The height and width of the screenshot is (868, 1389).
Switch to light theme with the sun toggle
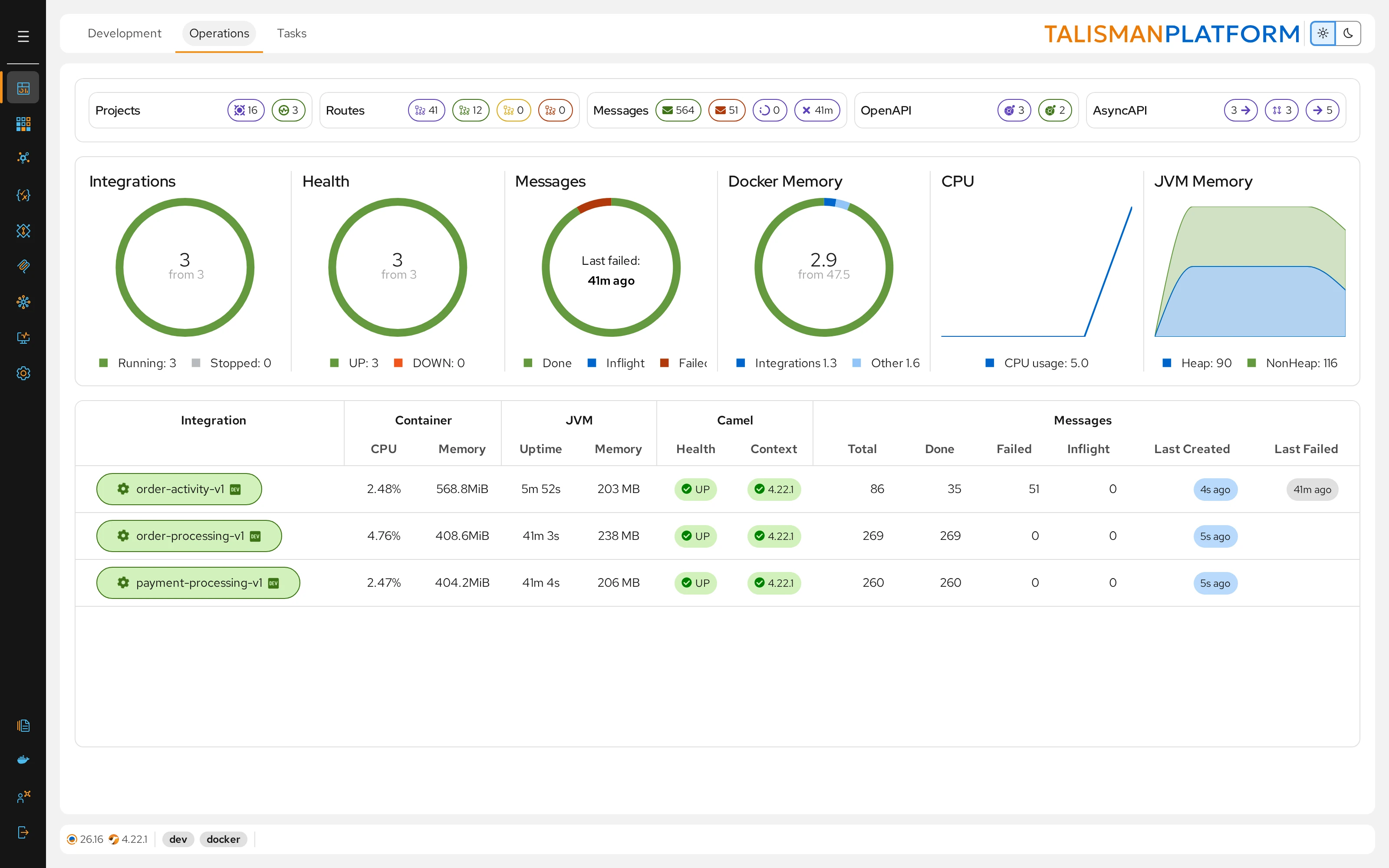coord(1323,33)
